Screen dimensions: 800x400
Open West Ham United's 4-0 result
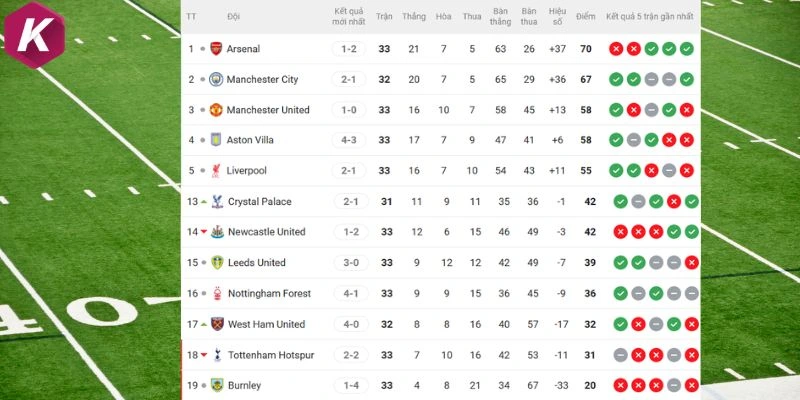click(x=348, y=325)
